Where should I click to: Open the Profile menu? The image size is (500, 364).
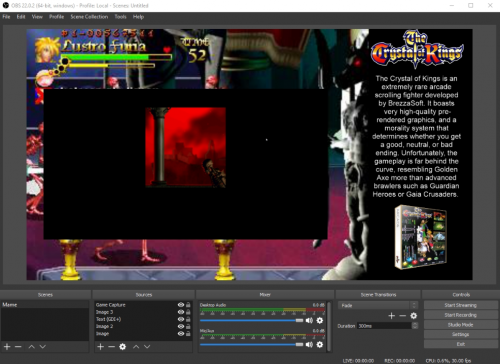pyautogui.click(x=56, y=17)
